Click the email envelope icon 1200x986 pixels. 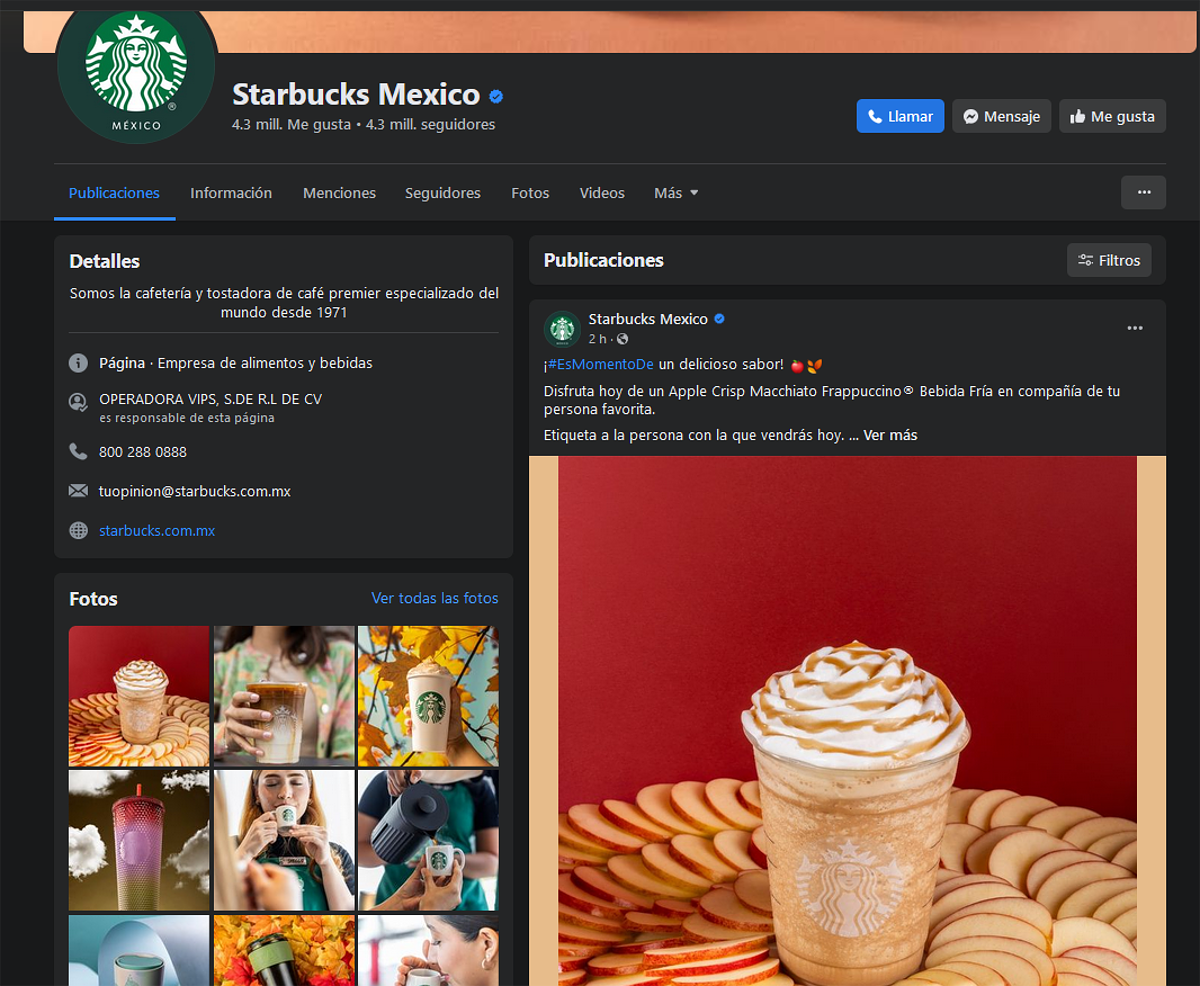(x=78, y=491)
